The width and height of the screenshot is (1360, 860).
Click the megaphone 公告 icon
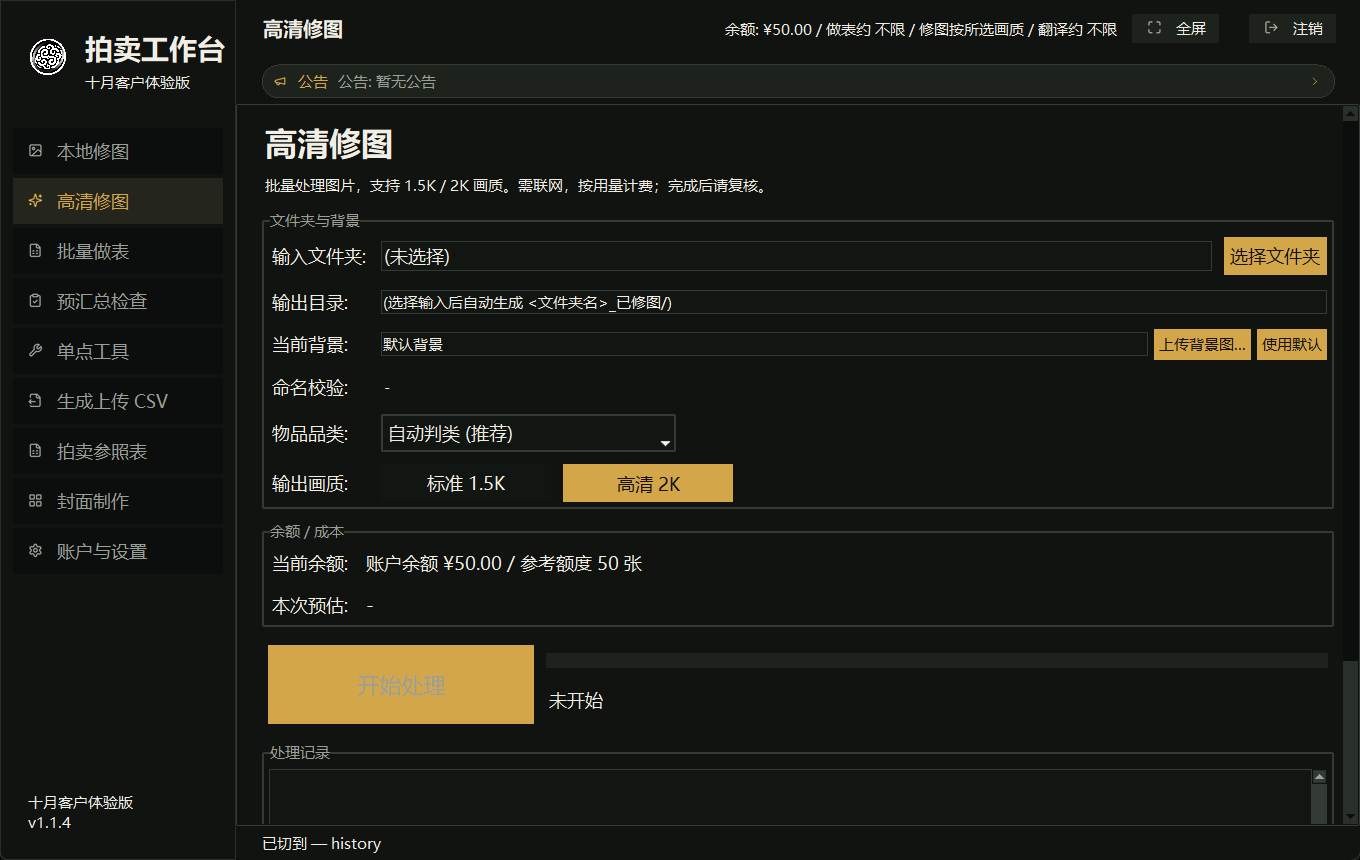pos(281,82)
